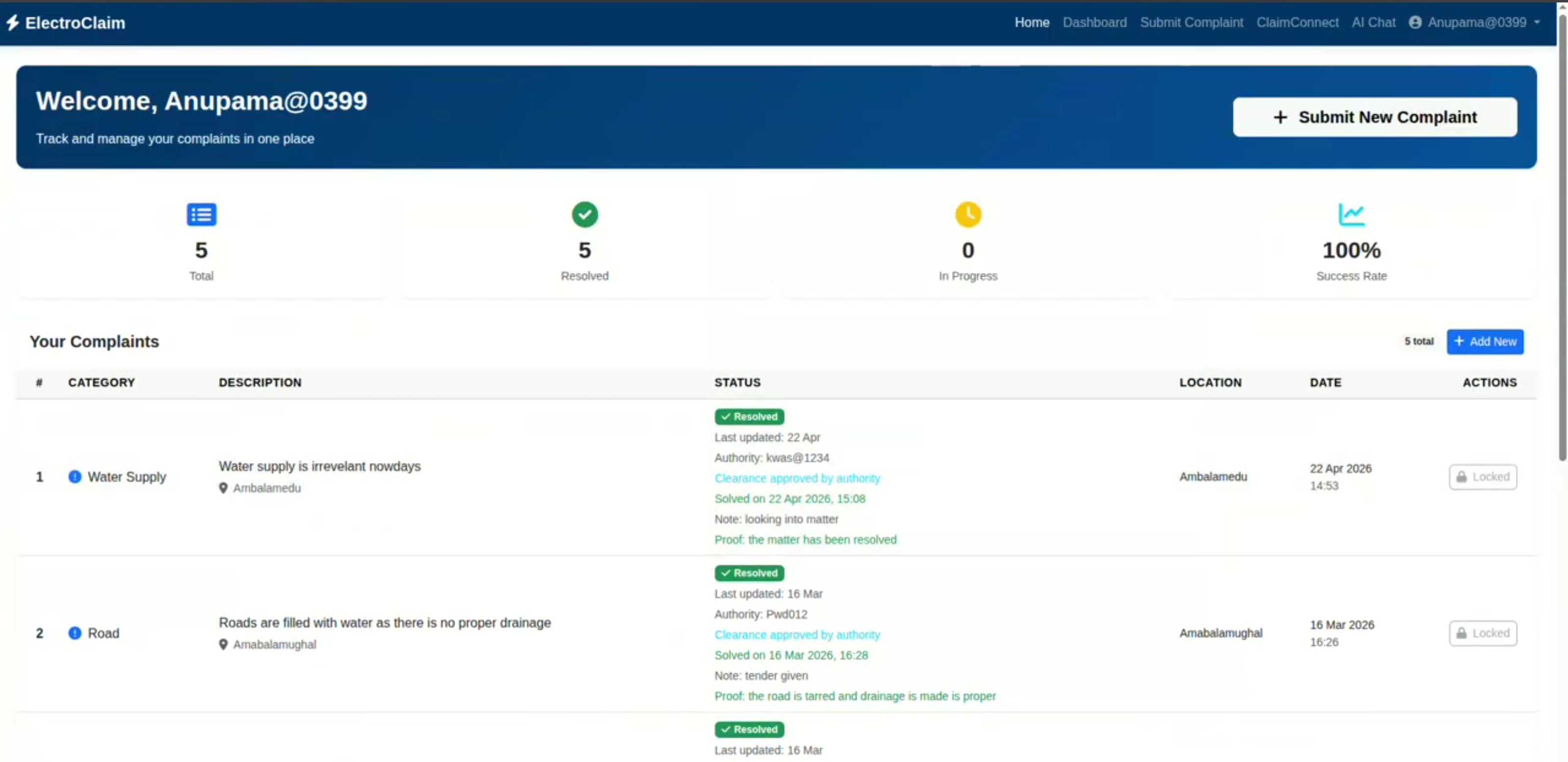1568x762 pixels.
Task: Open the Anupama@0399 account dropdown
Action: [x=1475, y=23]
